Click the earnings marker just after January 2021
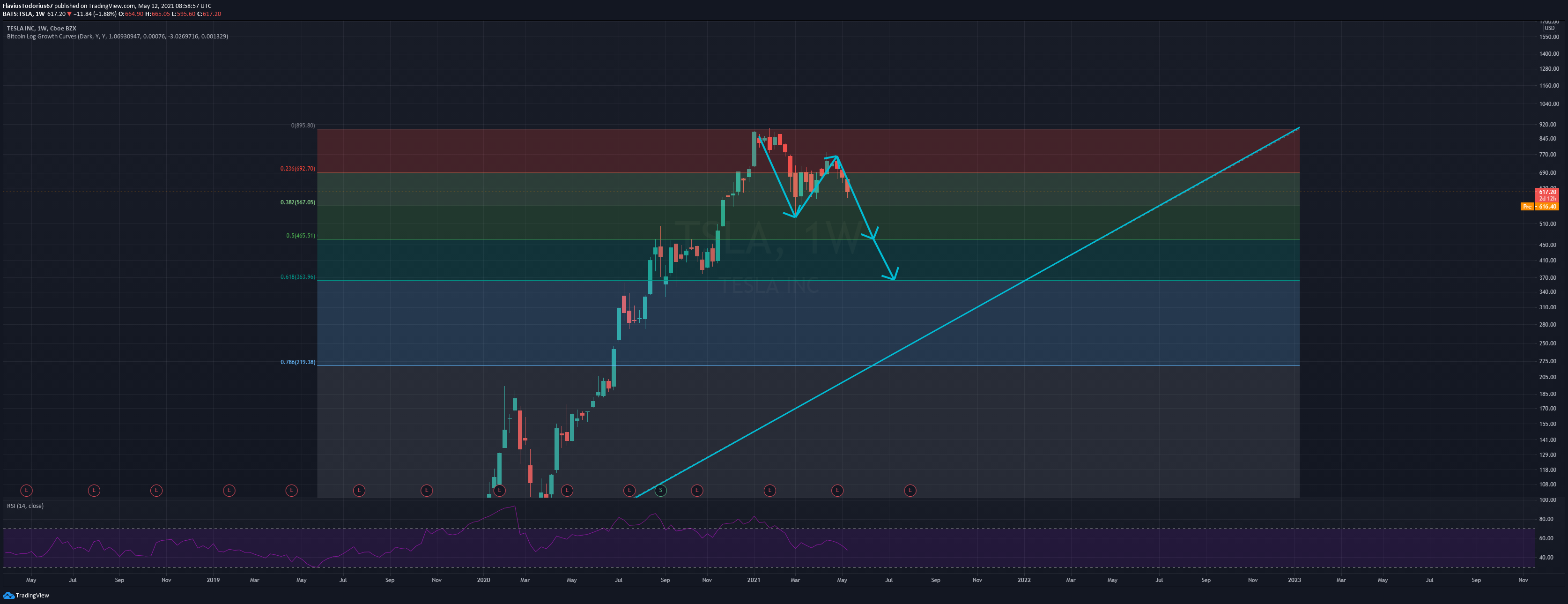 click(769, 490)
